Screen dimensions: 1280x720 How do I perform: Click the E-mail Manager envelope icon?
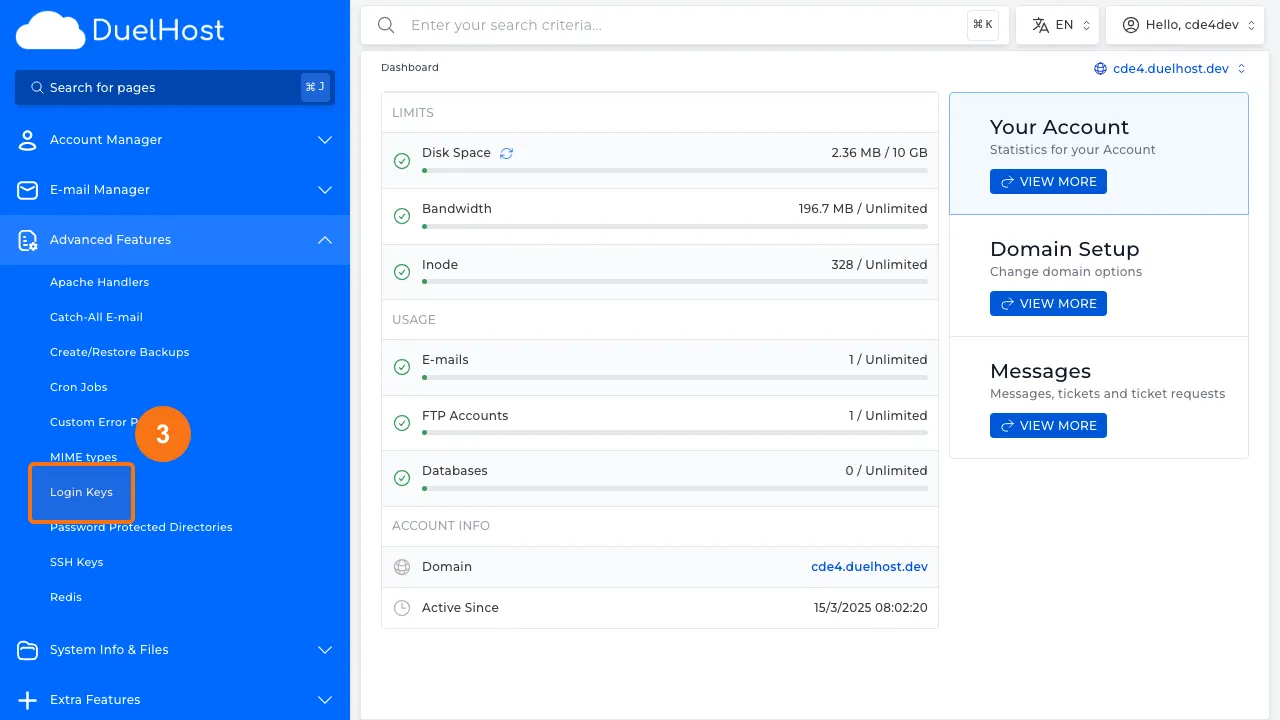click(27, 190)
